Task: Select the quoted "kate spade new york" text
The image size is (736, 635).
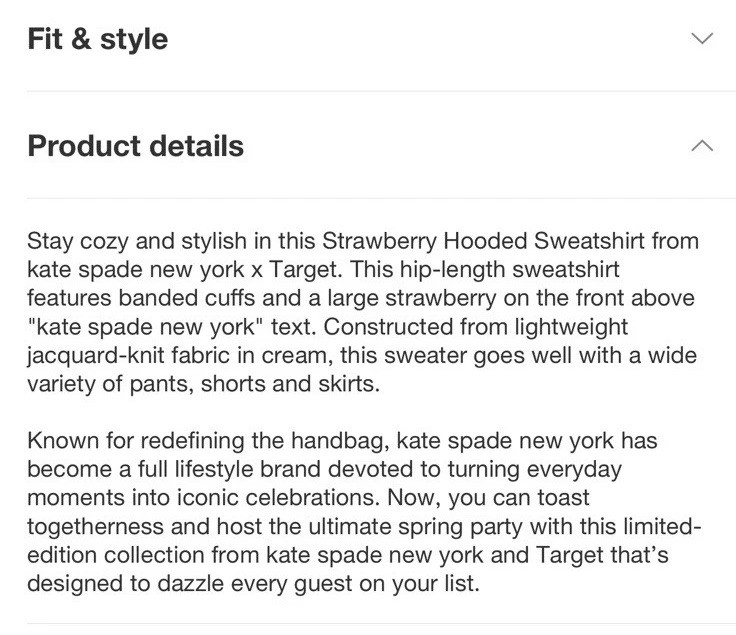Action: point(146,327)
